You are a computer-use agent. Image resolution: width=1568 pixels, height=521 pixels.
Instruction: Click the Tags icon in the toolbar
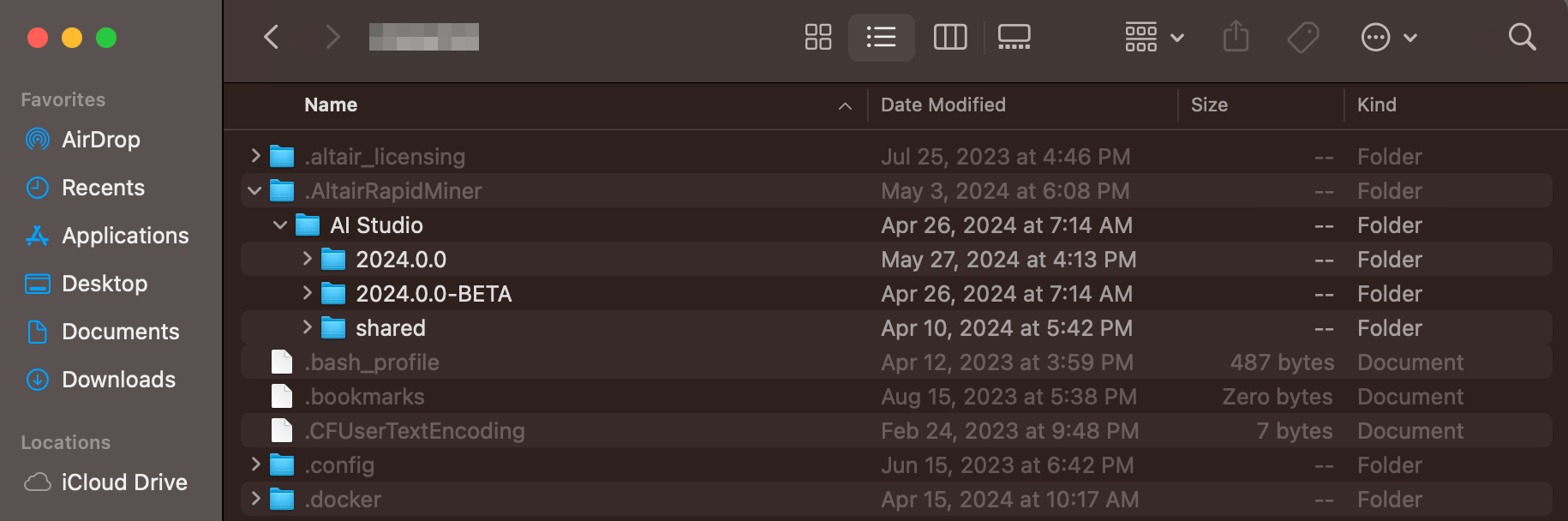[1302, 37]
